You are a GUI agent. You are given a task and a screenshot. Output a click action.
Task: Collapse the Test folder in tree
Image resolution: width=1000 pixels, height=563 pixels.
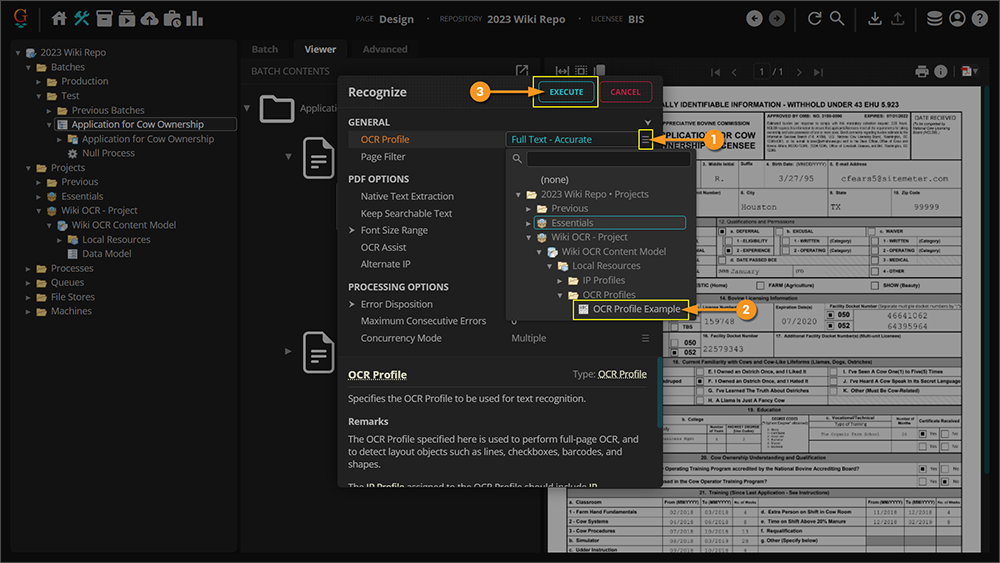[x=39, y=96]
